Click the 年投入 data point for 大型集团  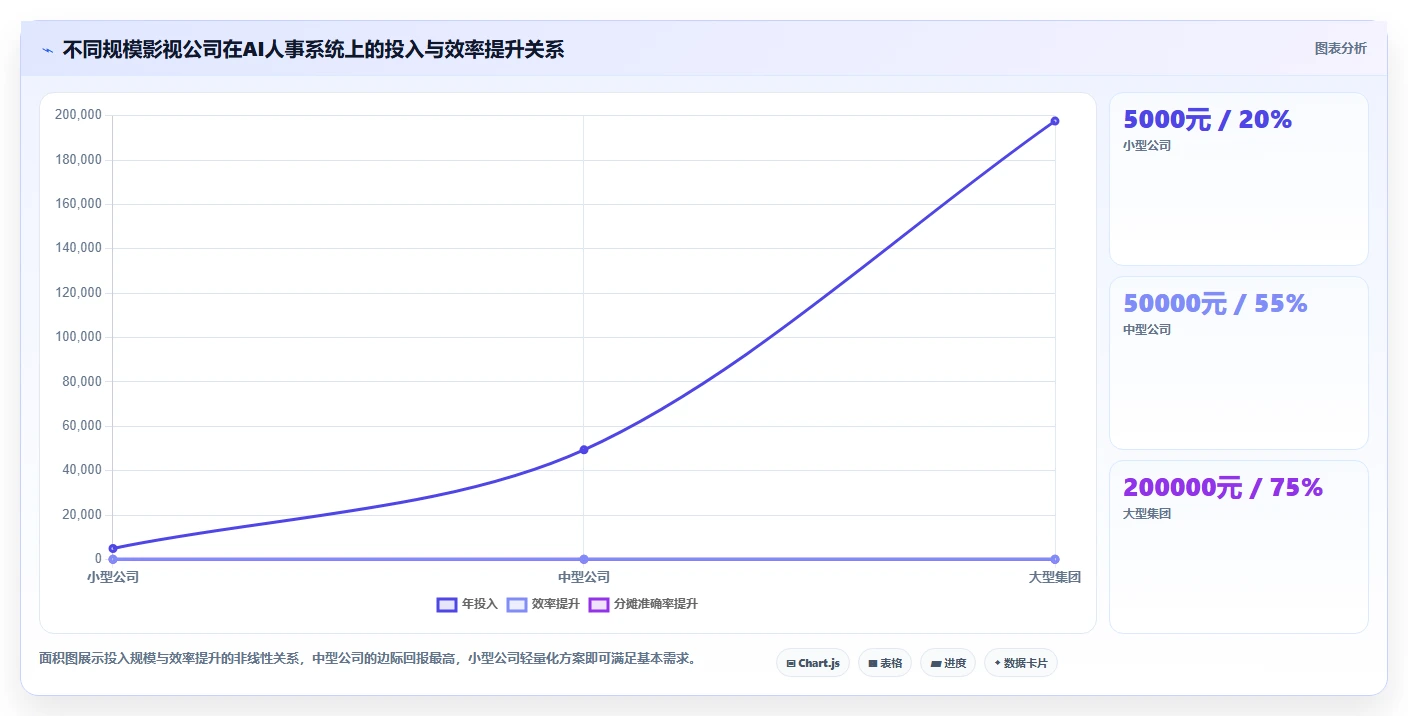[1055, 121]
